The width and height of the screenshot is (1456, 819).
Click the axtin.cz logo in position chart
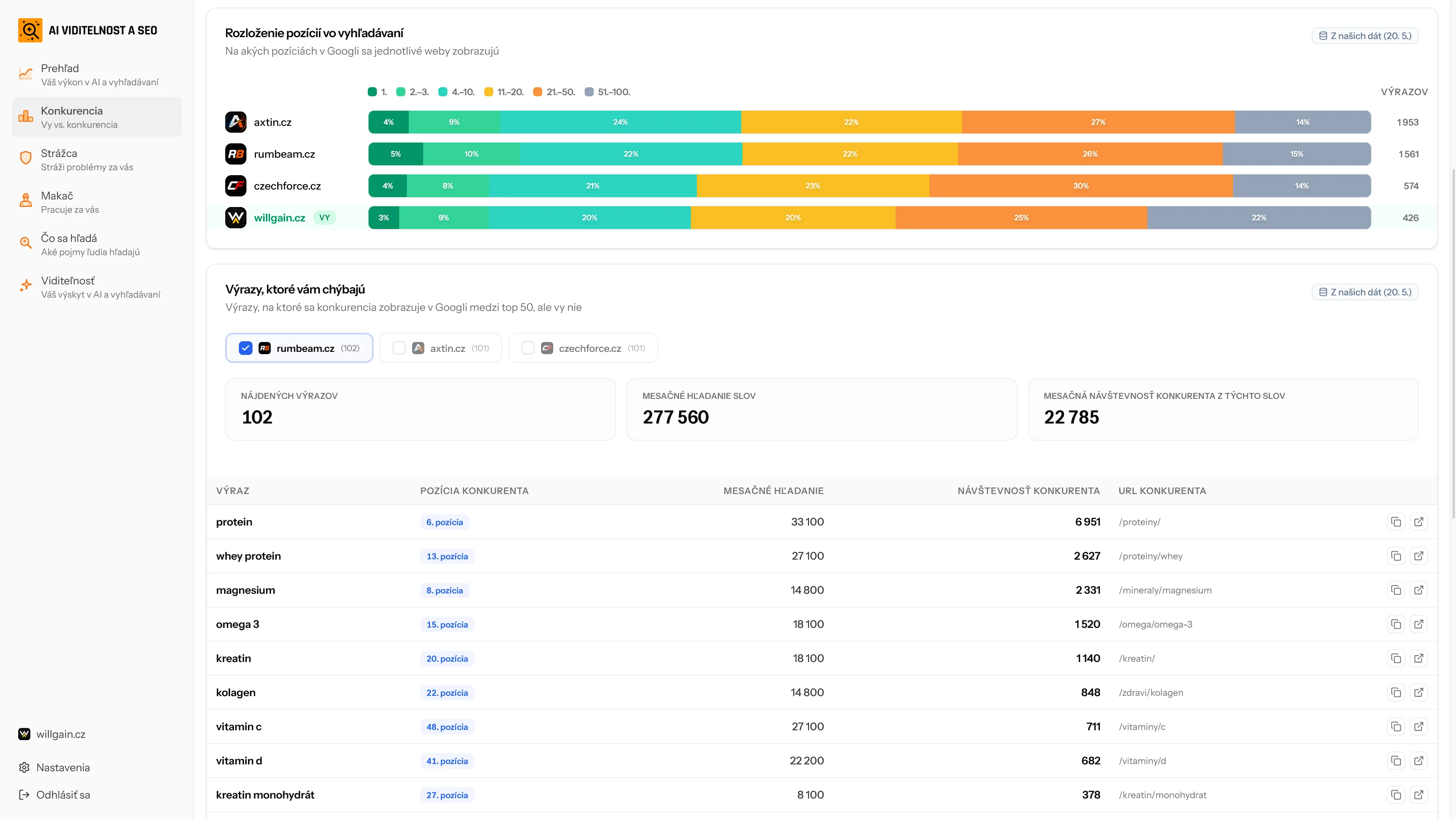coord(236,122)
